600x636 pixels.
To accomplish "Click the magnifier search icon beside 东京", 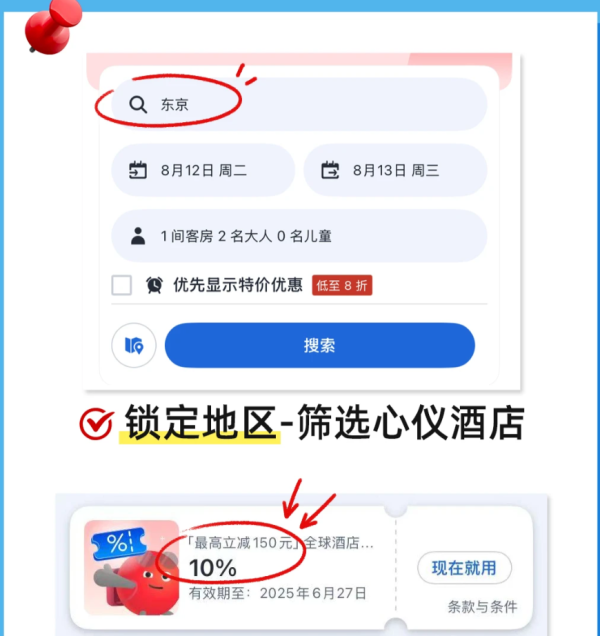I will pyautogui.click(x=138, y=105).
